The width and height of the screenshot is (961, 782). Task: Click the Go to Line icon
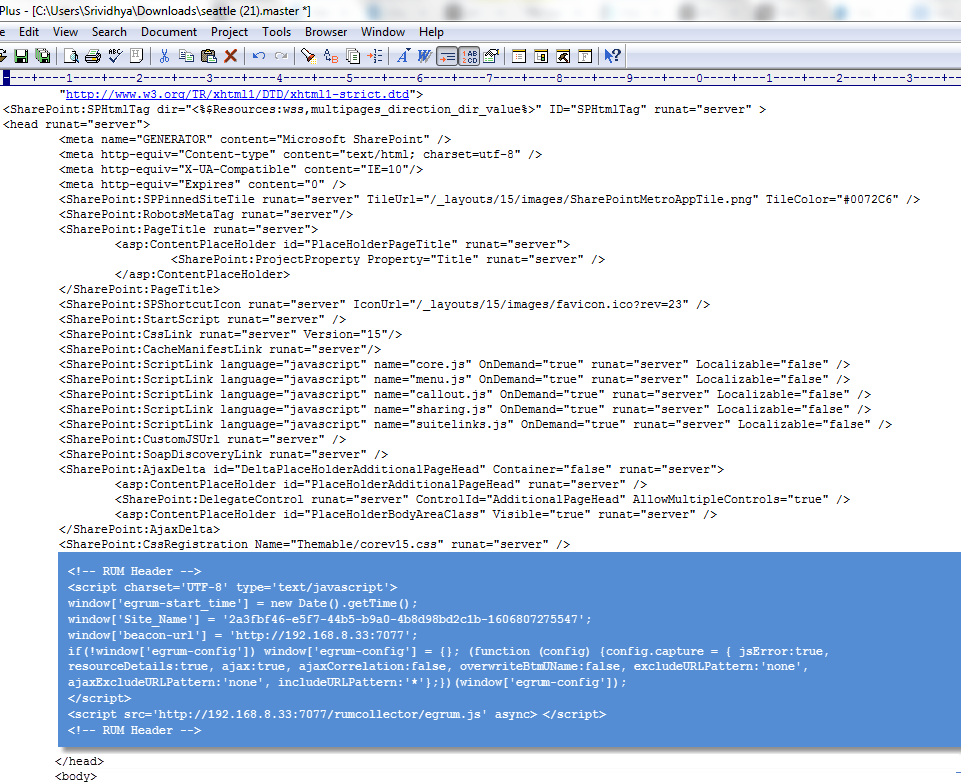click(374, 56)
